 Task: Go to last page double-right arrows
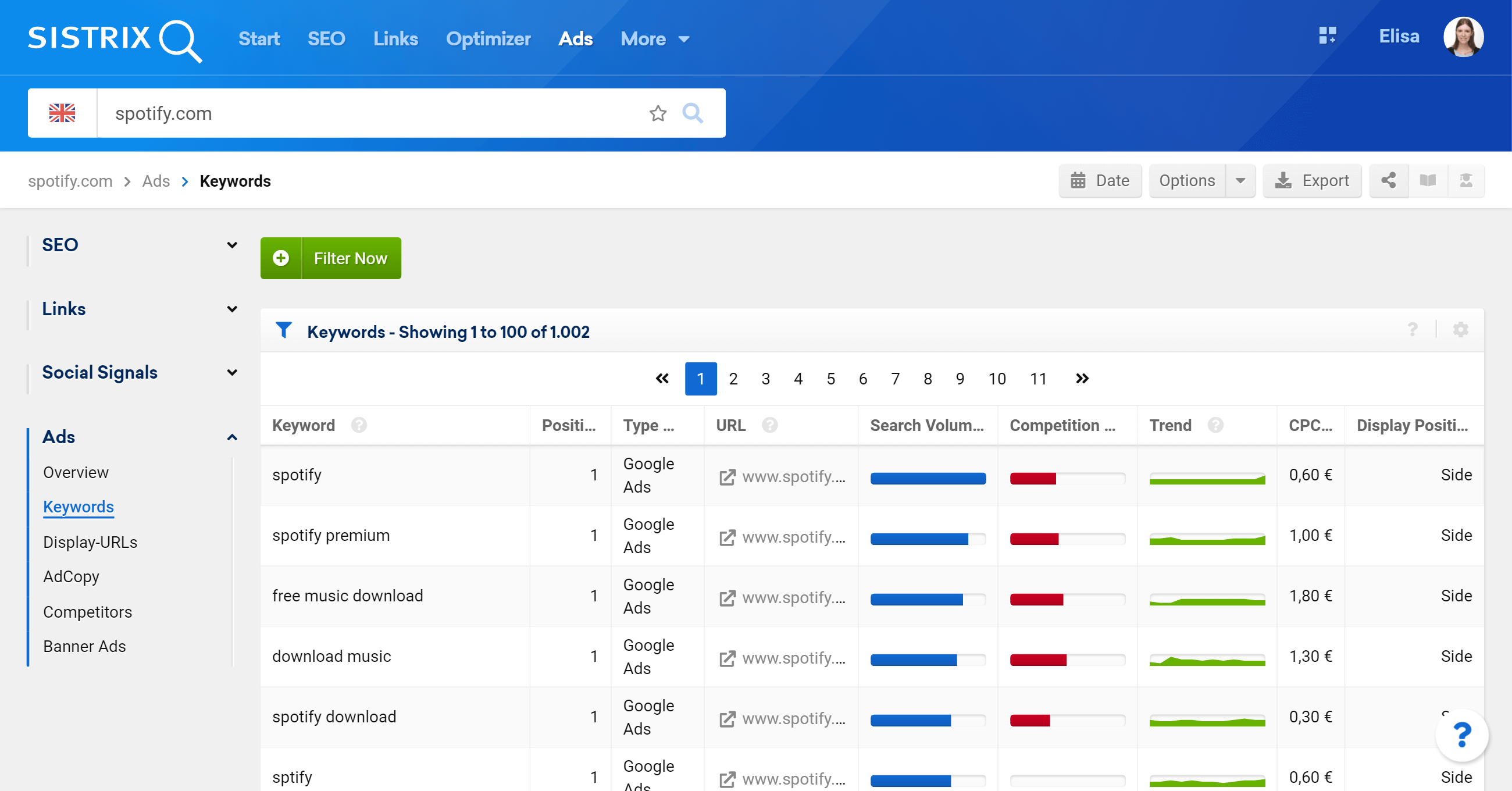coord(1082,379)
